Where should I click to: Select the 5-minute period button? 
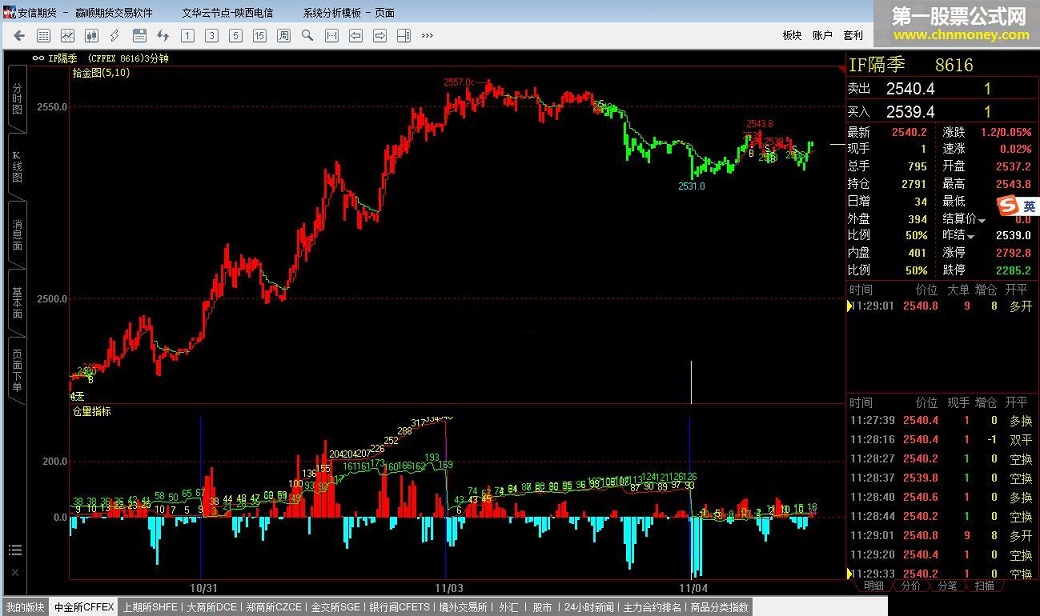click(235, 36)
